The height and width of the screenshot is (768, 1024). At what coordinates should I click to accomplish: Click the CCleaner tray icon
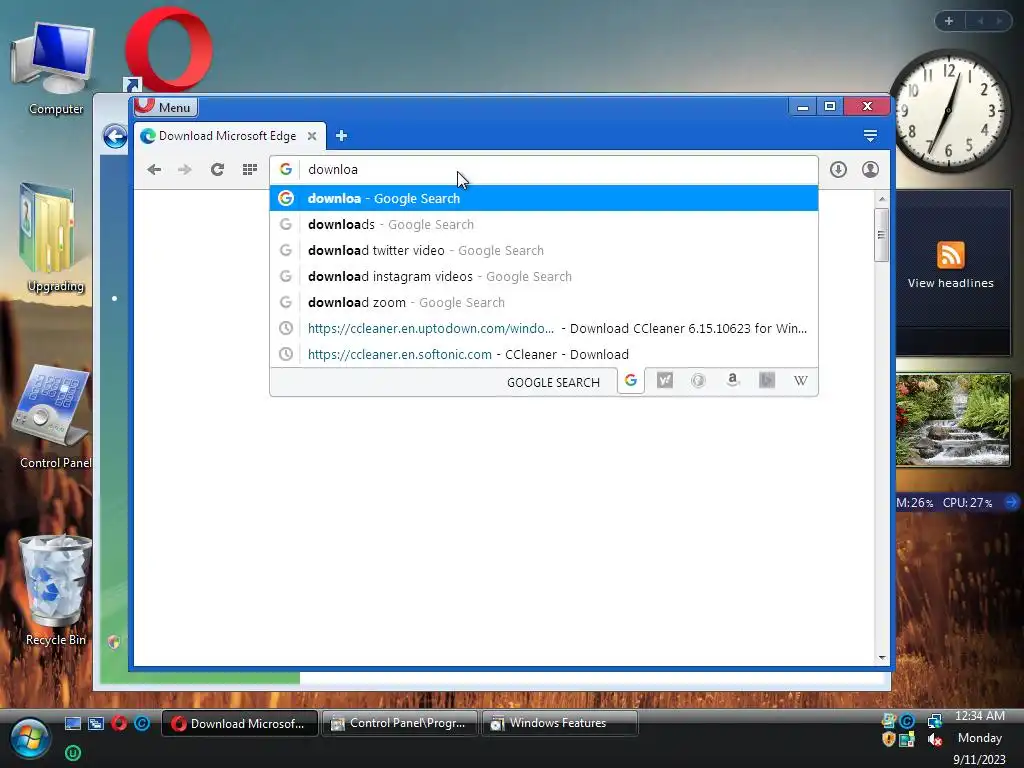click(x=907, y=721)
